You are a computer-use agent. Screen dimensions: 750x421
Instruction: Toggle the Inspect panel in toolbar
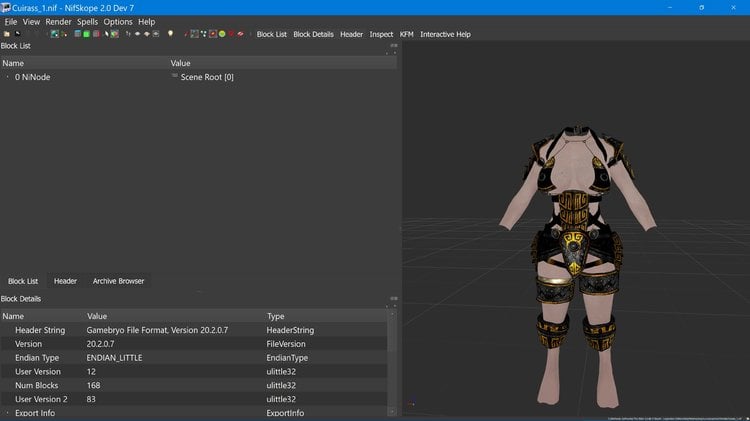(x=381, y=34)
